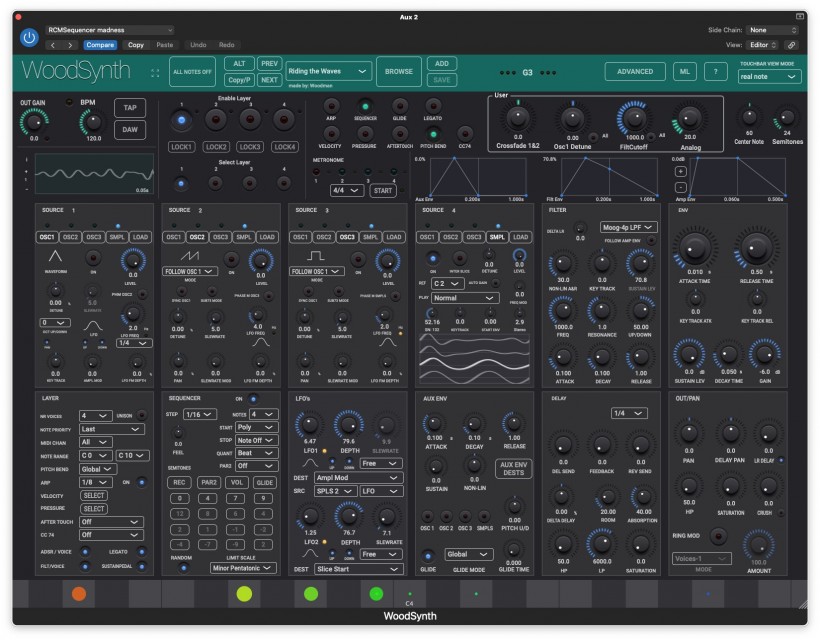Select the SMPL tab in Source 3
Viewport: 820px width, 640px height.
pos(370,237)
